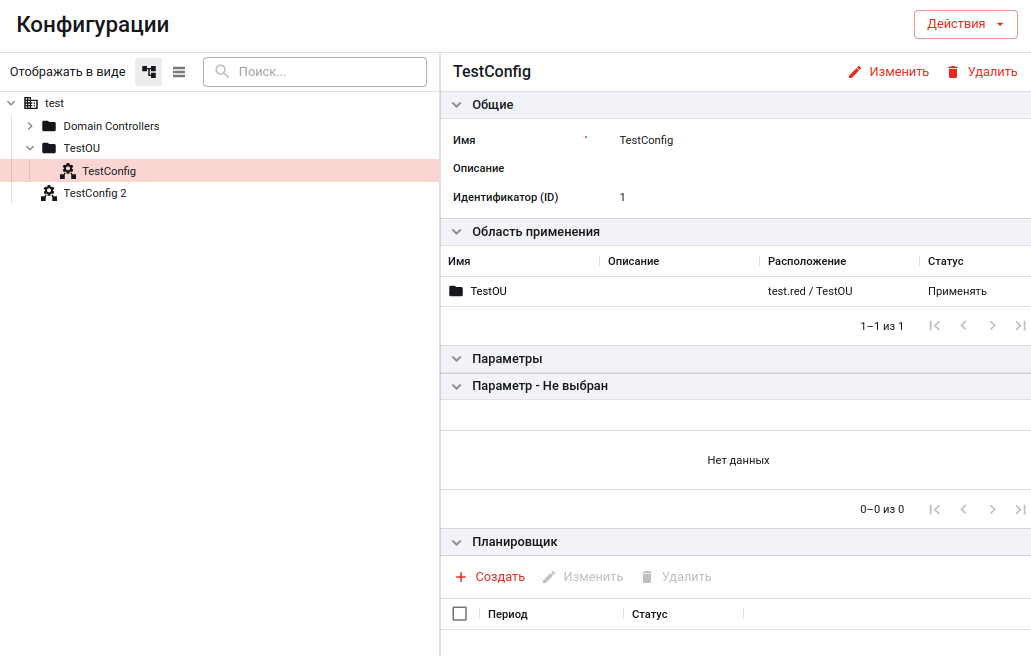The width and height of the screenshot is (1031, 656).
Task: Expand the Domain Controllers tree node
Action: [x=30, y=126]
